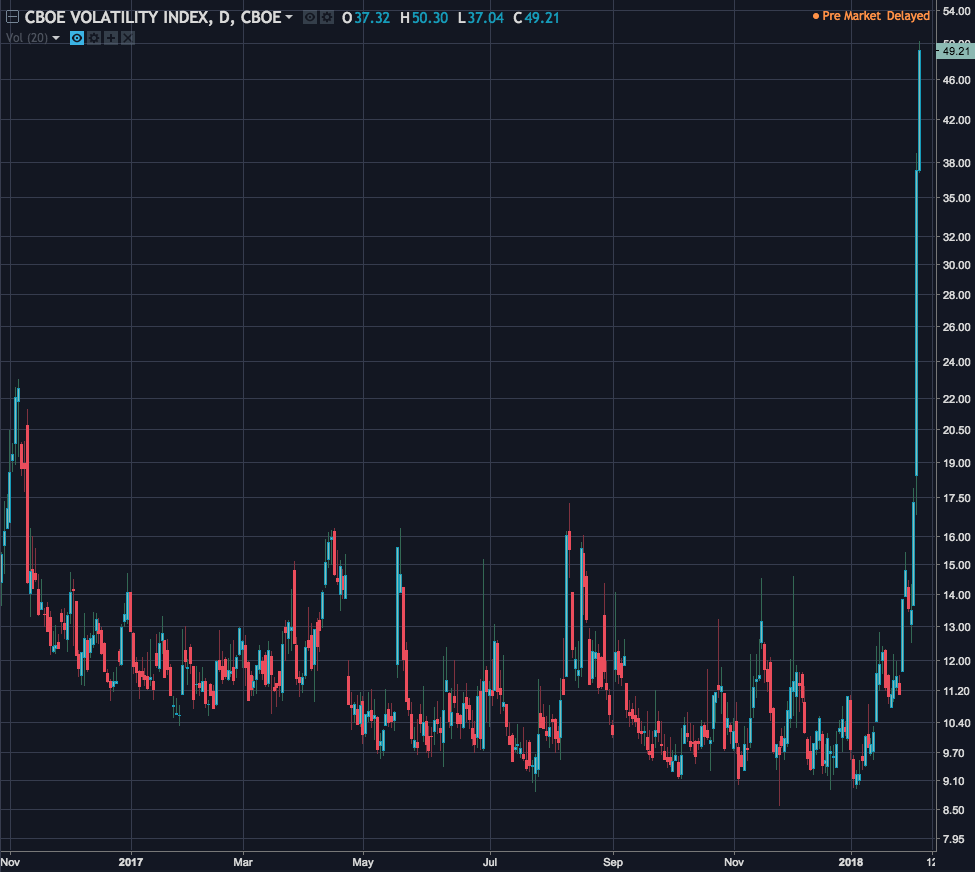Open settings gear for CBOE Volatility Index series
Image resolution: width=975 pixels, height=872 pixels.
coord(326,17)
